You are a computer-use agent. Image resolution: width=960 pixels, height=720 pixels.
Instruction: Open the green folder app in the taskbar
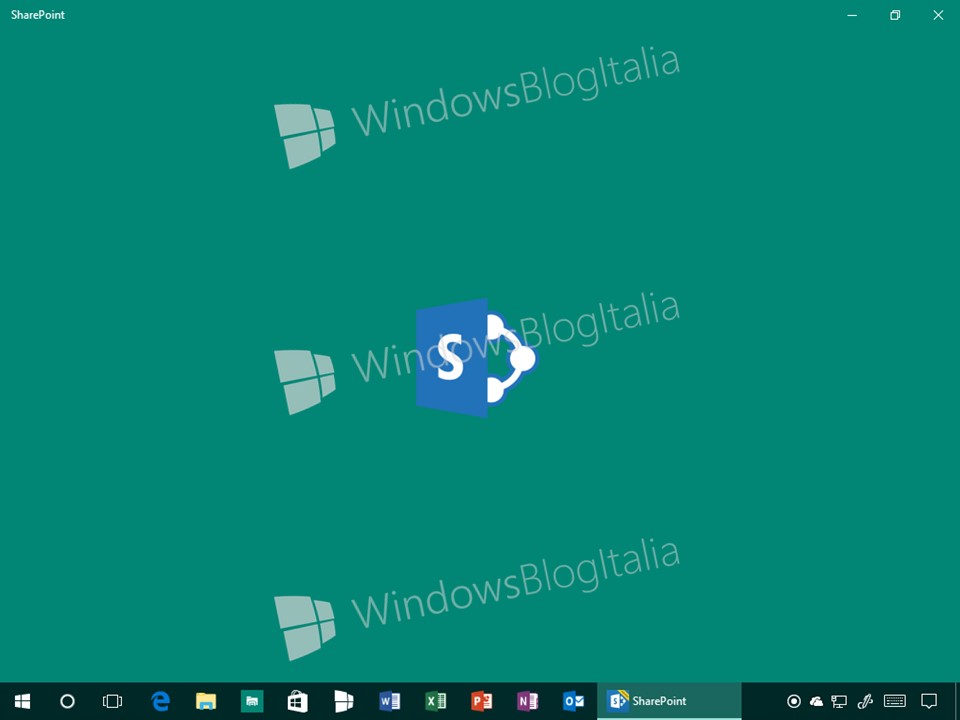(x=252, y=701)
